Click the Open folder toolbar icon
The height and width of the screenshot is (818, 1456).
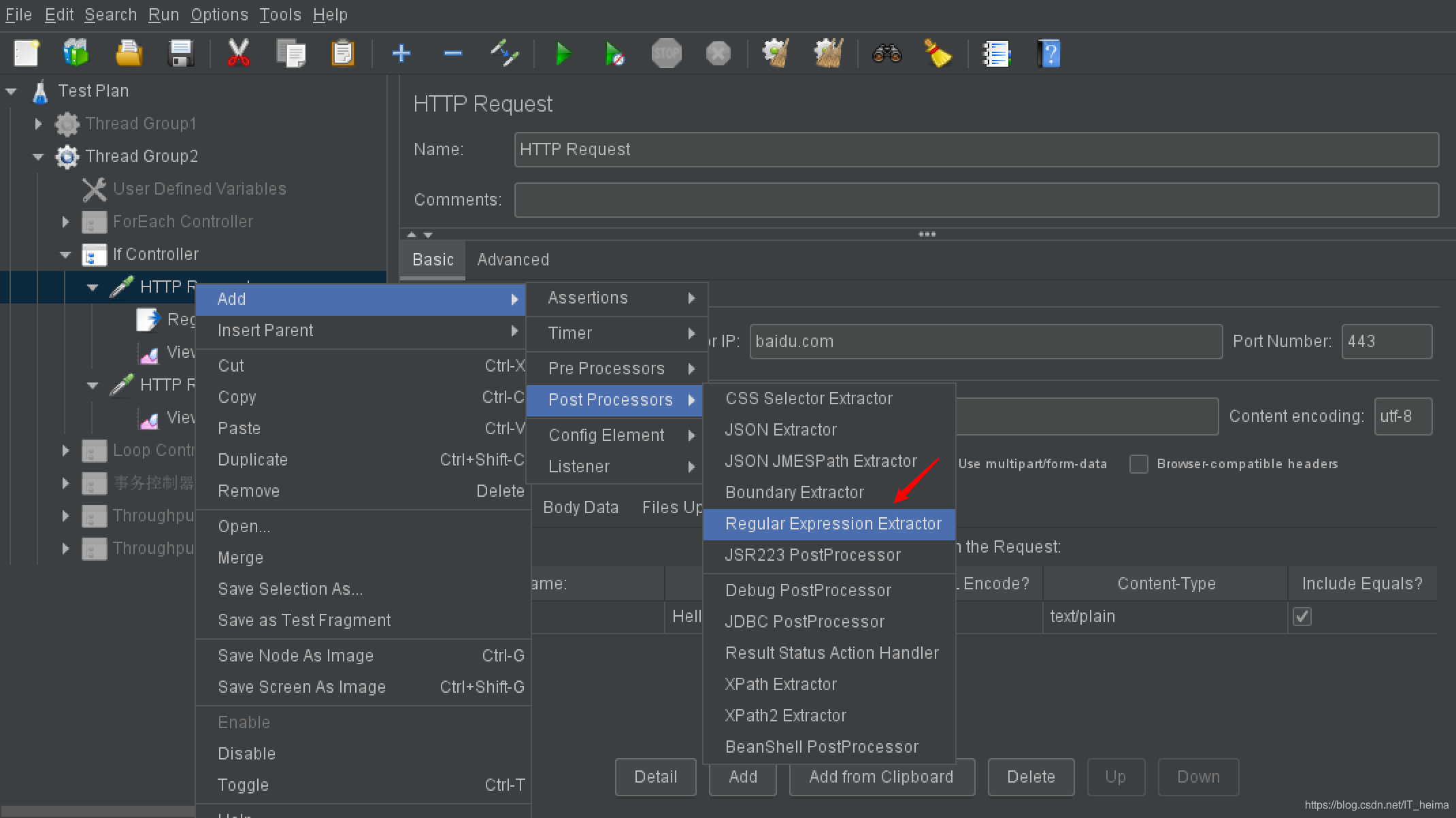[x=129, y=53]
